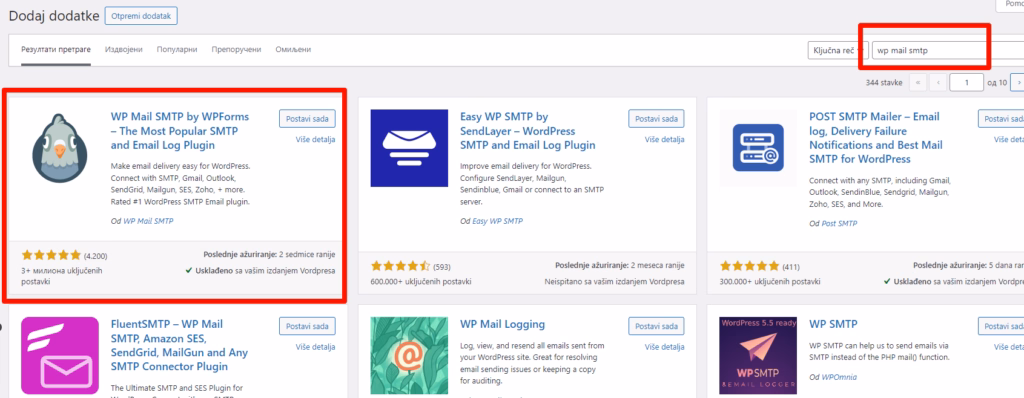Install FluentSMTP with Postavi sada

[308, 325]
